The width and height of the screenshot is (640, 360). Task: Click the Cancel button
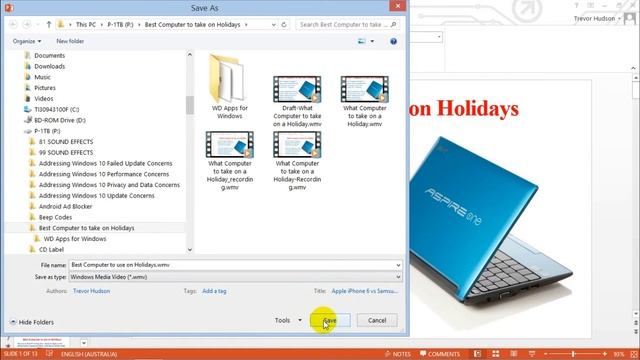(377, 320)
